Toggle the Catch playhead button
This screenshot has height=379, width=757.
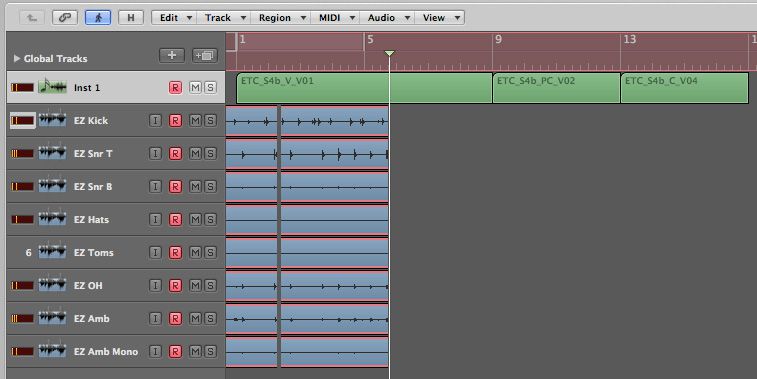(x=98, y=18)
